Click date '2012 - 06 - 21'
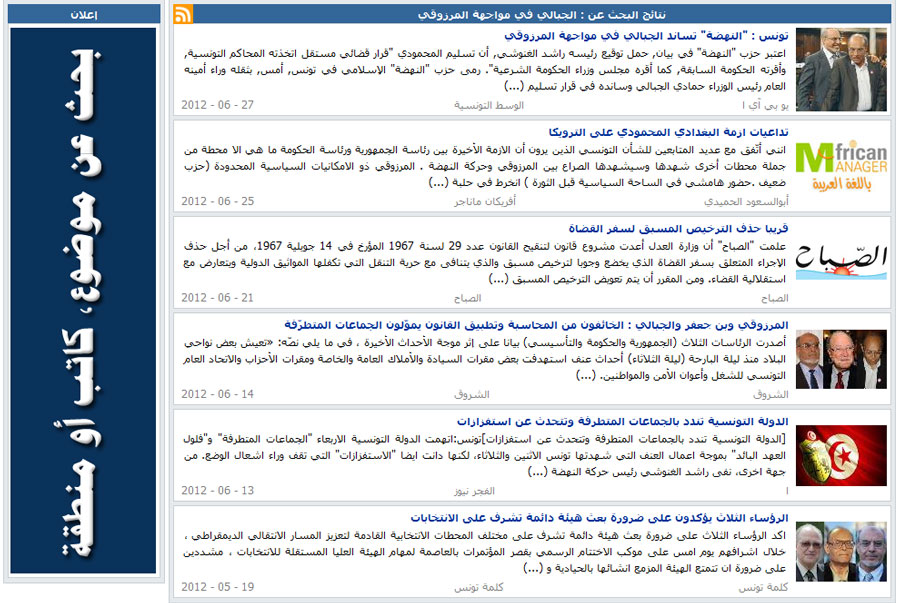 click(x=218, y=298)
